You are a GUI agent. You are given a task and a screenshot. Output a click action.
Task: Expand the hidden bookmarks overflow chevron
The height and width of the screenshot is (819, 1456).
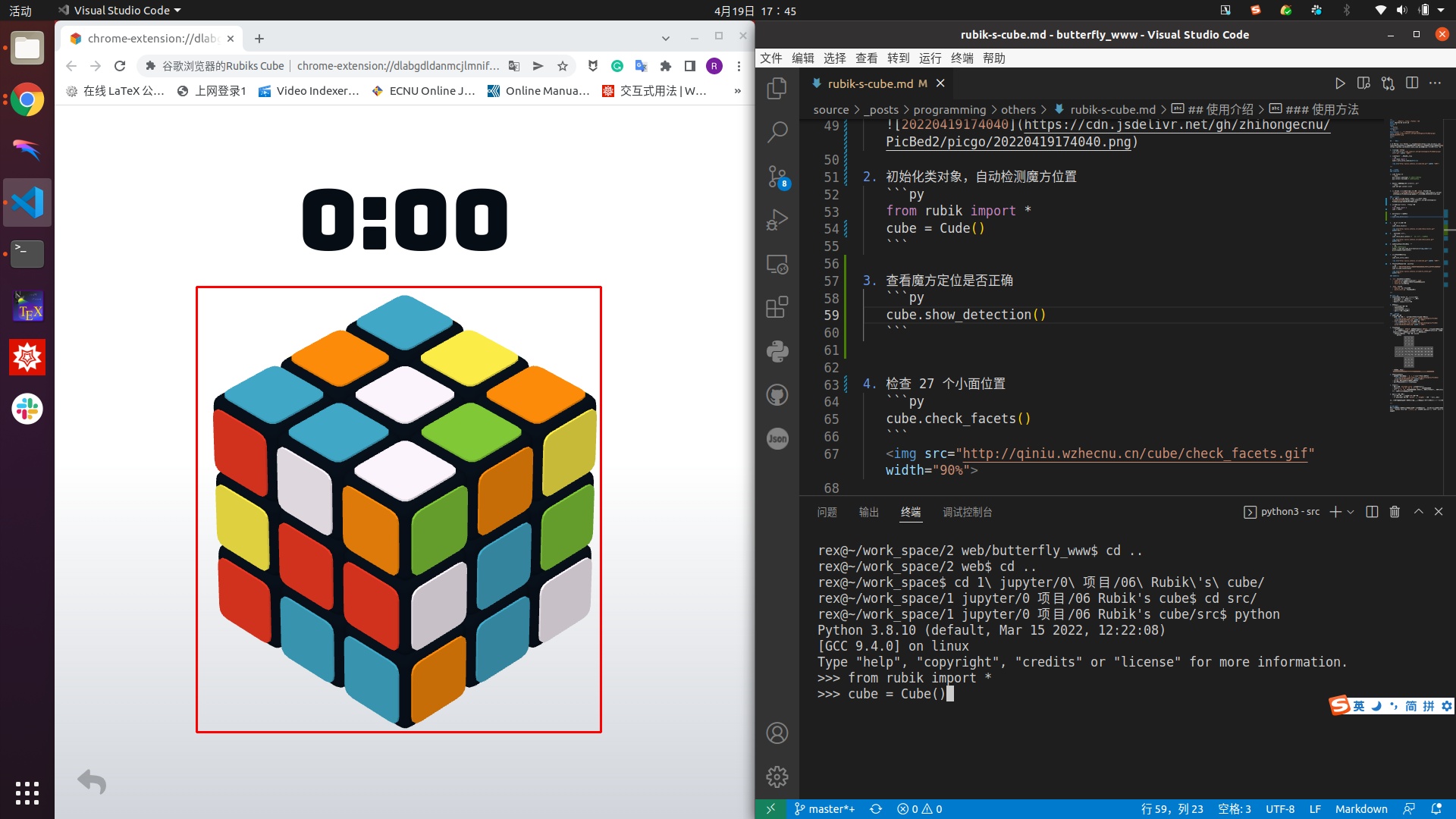737,91
